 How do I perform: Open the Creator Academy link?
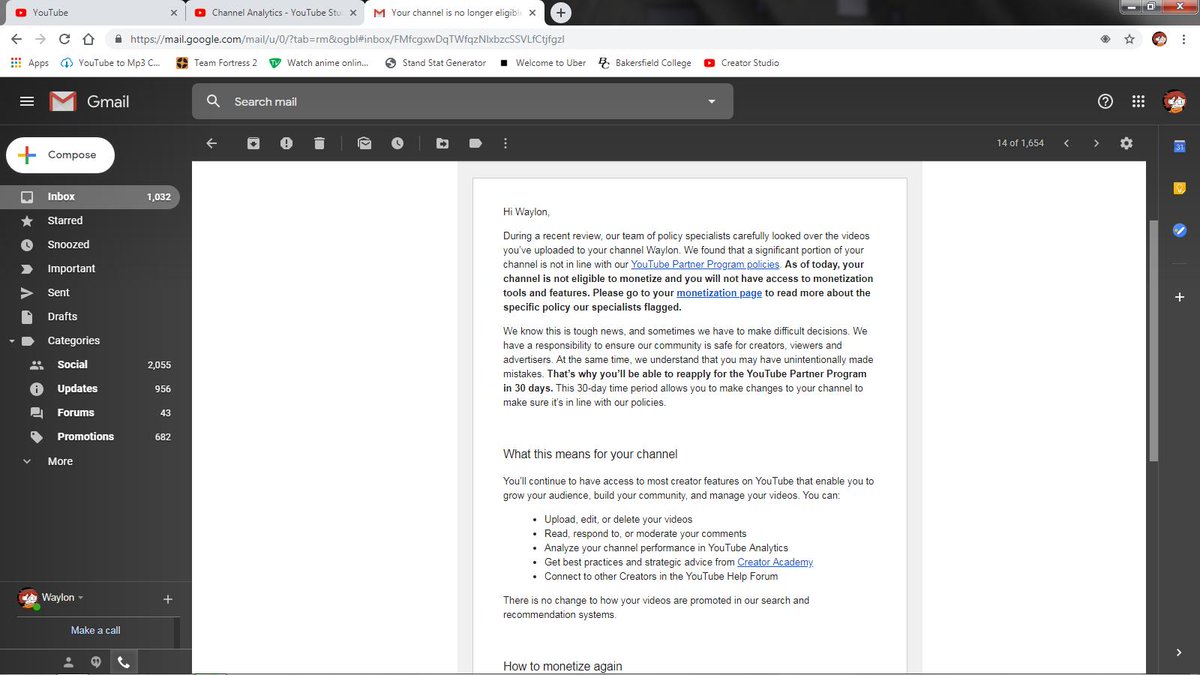click(x=775, y=562)
